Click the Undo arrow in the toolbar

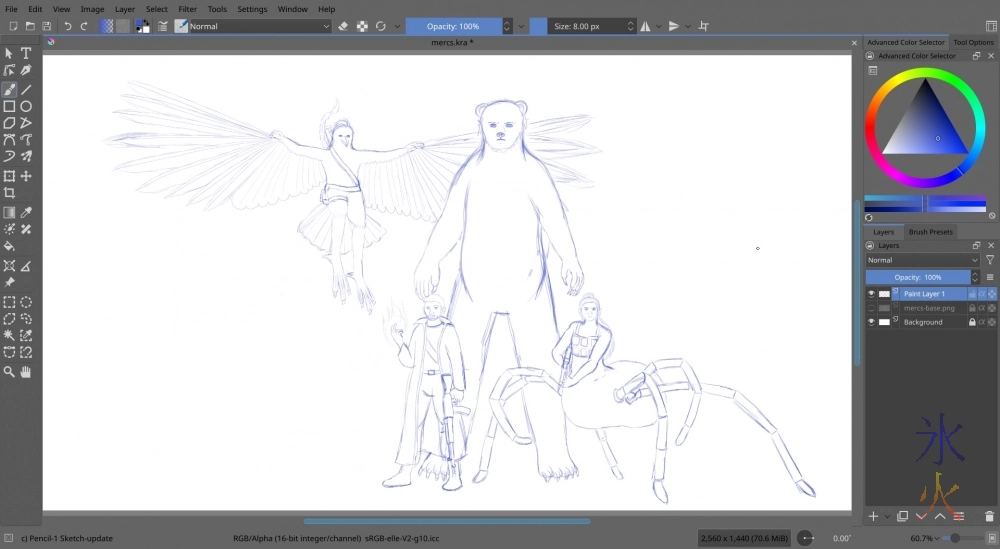click(67, 26)
